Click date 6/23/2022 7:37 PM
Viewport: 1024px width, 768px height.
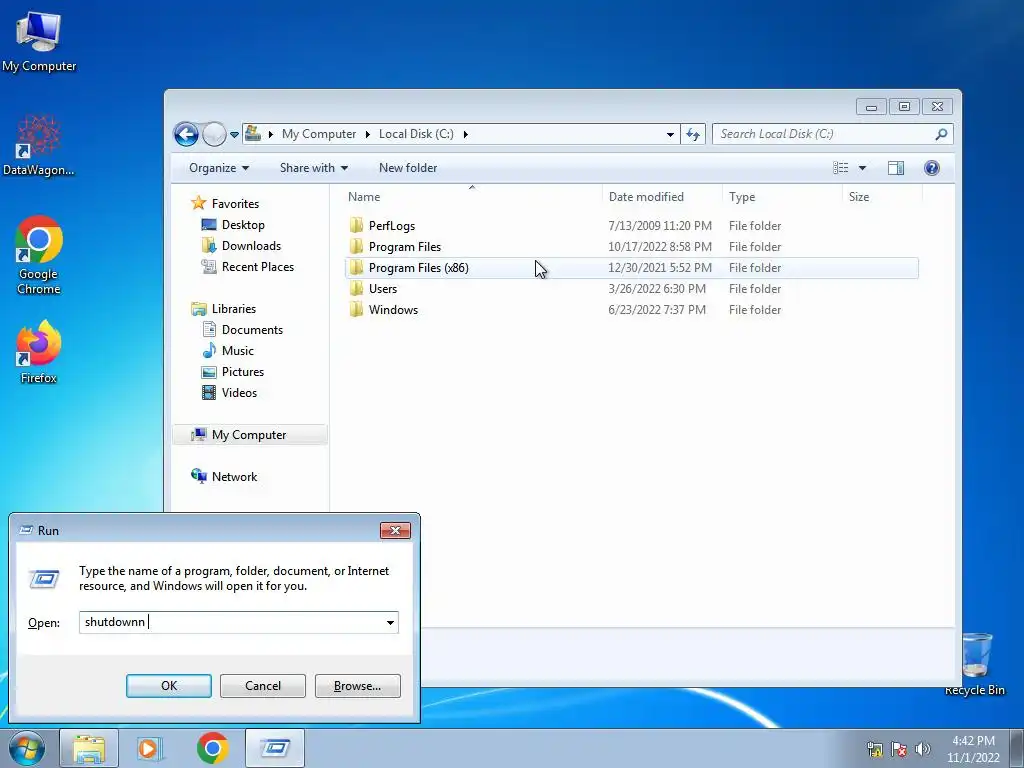(657, 310)
